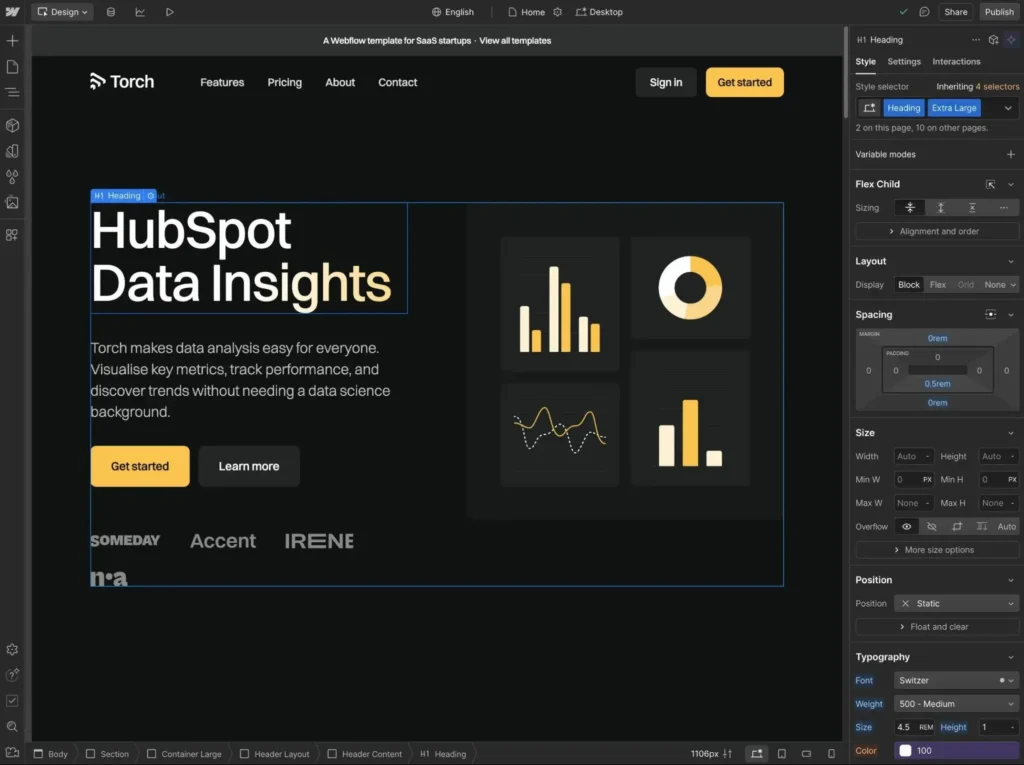The width and height of the screenshot is (1024, 765).
Task: Set display to Flex
Action: [x=937, y=285]
